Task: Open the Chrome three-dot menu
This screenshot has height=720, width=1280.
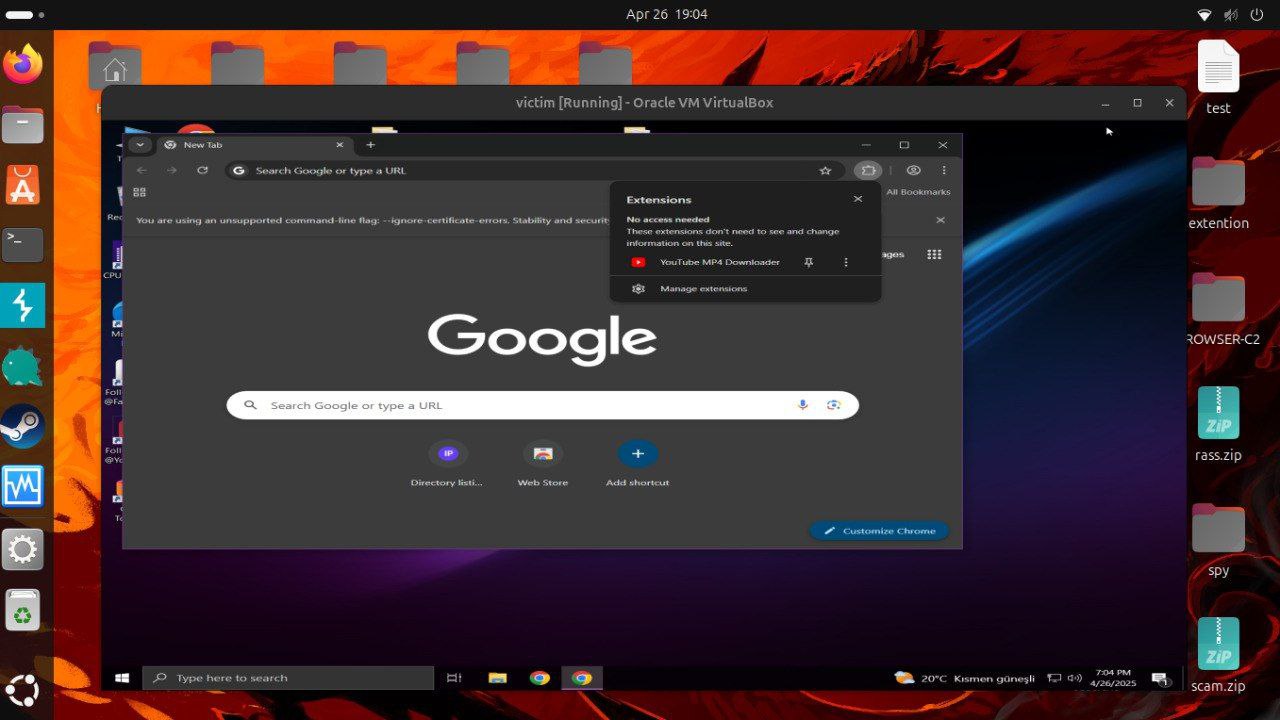Action: click(x=944, y=170)
